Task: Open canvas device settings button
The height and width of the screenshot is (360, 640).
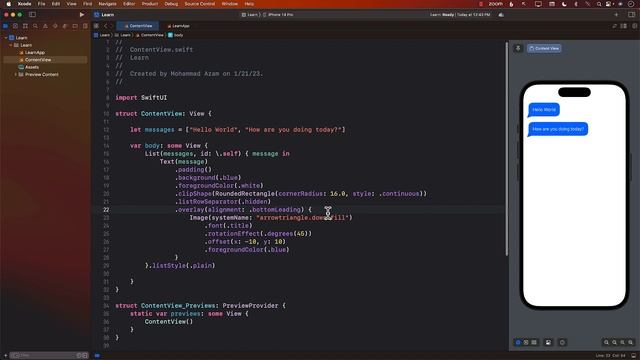Action: 548,342
